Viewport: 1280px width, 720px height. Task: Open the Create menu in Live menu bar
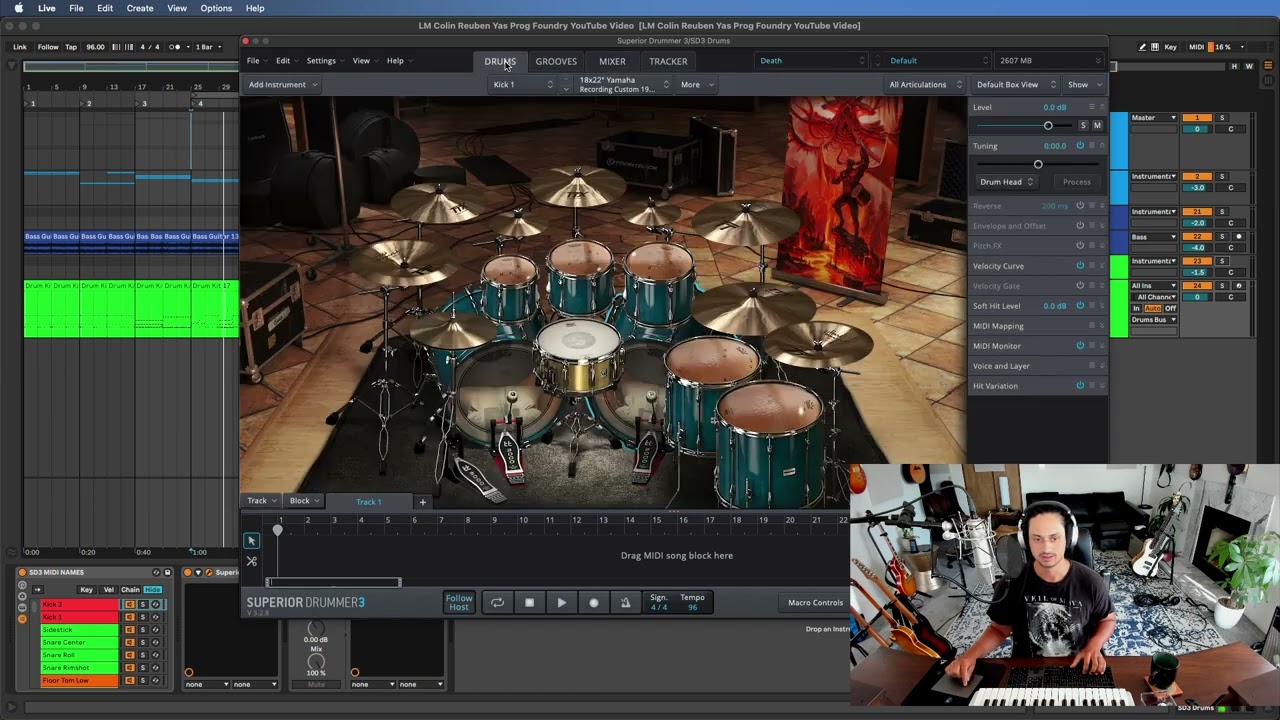[140, 8]
